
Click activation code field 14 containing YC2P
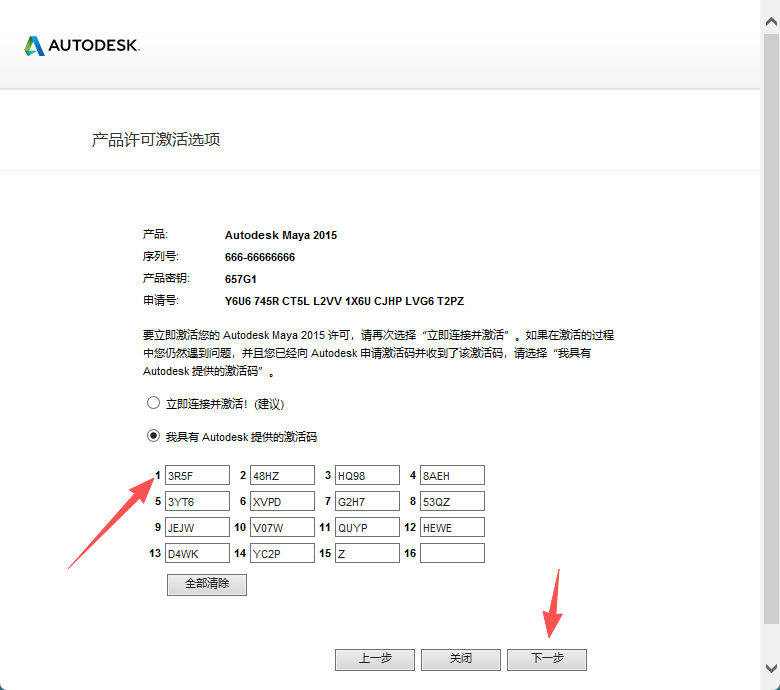coord(283,553)
